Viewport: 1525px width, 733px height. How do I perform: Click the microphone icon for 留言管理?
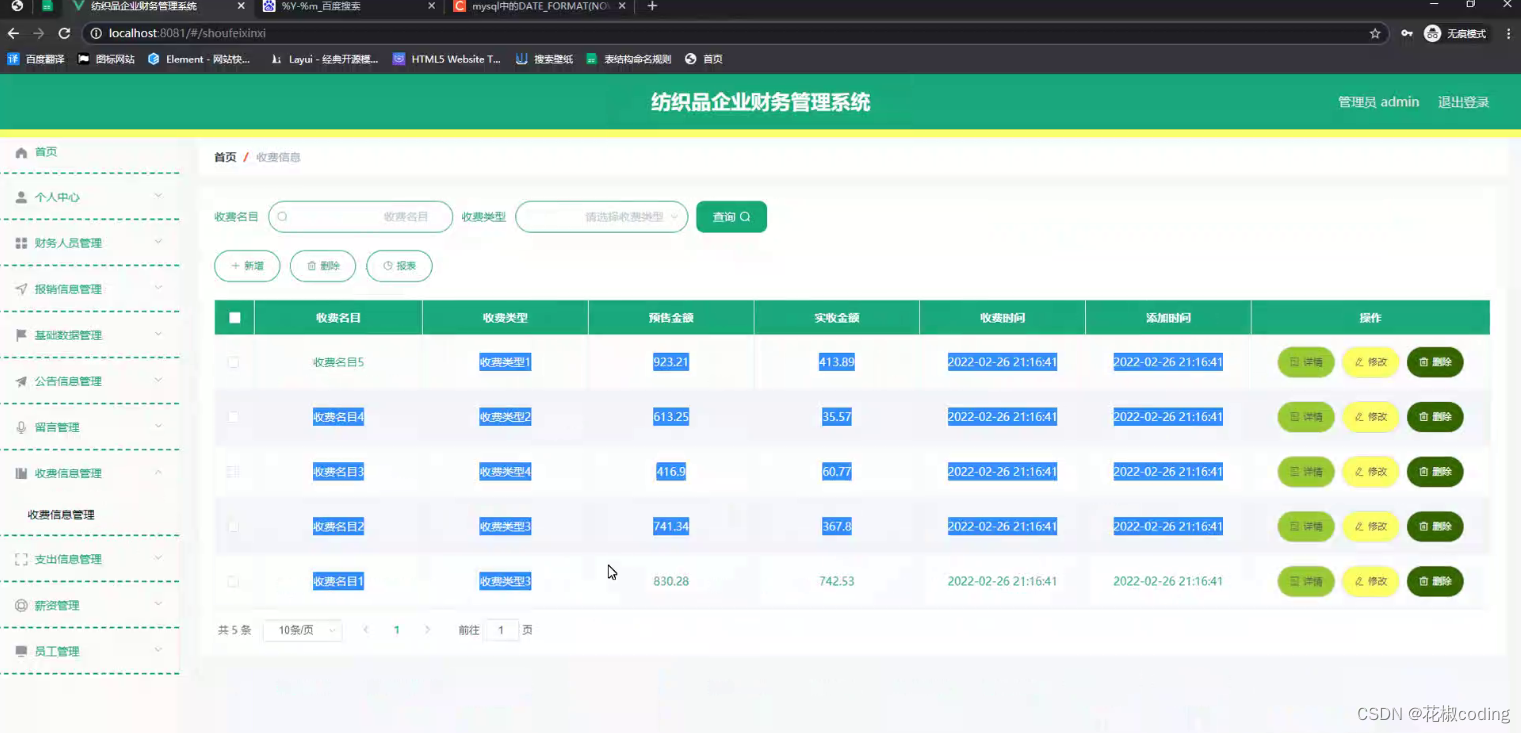click(x=21, y=427)
